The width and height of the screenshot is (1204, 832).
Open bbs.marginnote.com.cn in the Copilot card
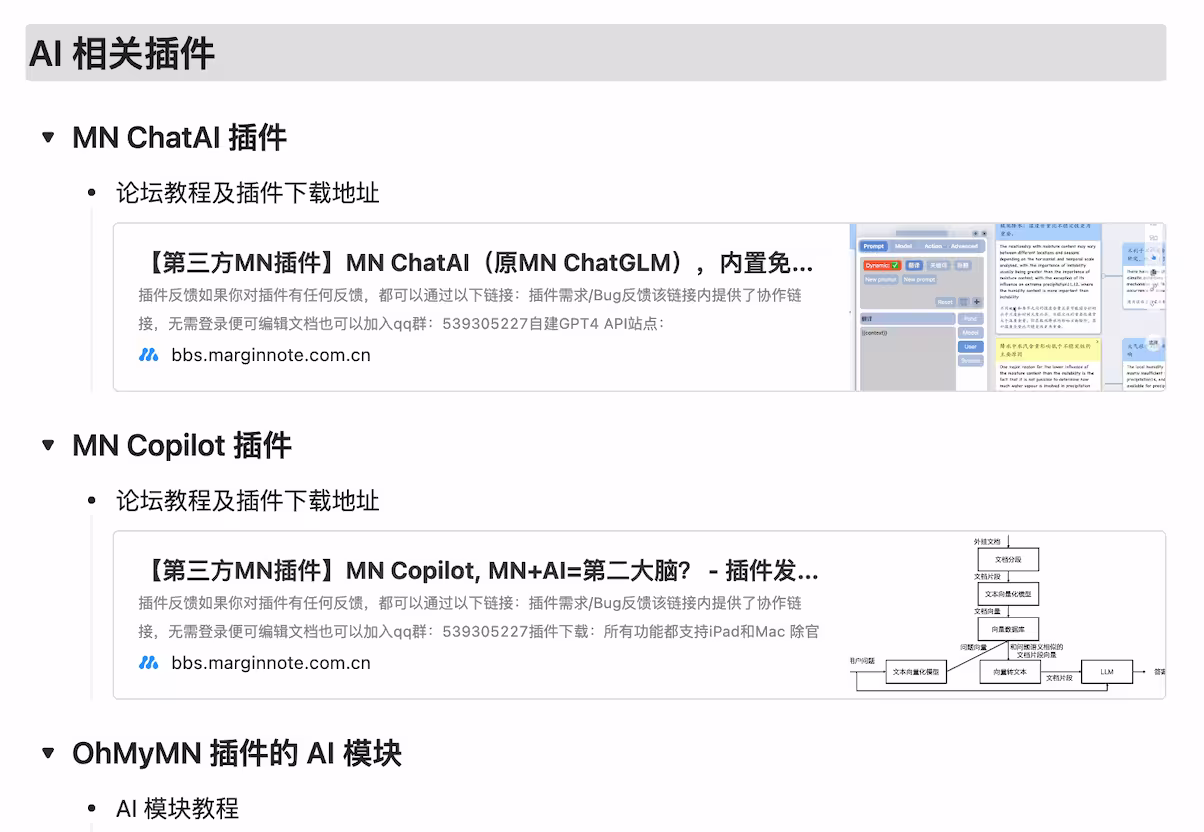coord(271,662)
